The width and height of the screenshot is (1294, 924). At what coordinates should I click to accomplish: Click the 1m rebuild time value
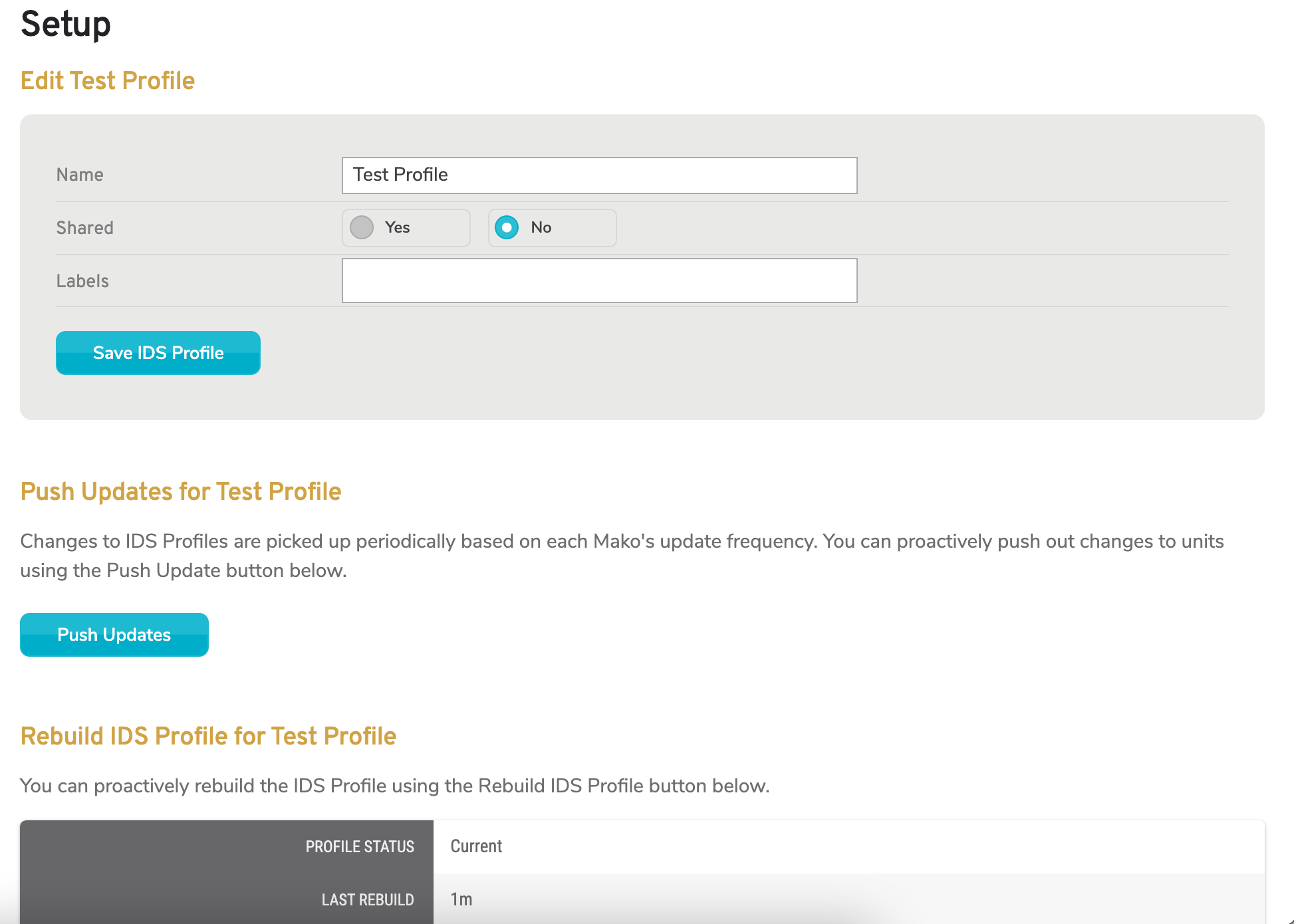(x=461, y=899)
